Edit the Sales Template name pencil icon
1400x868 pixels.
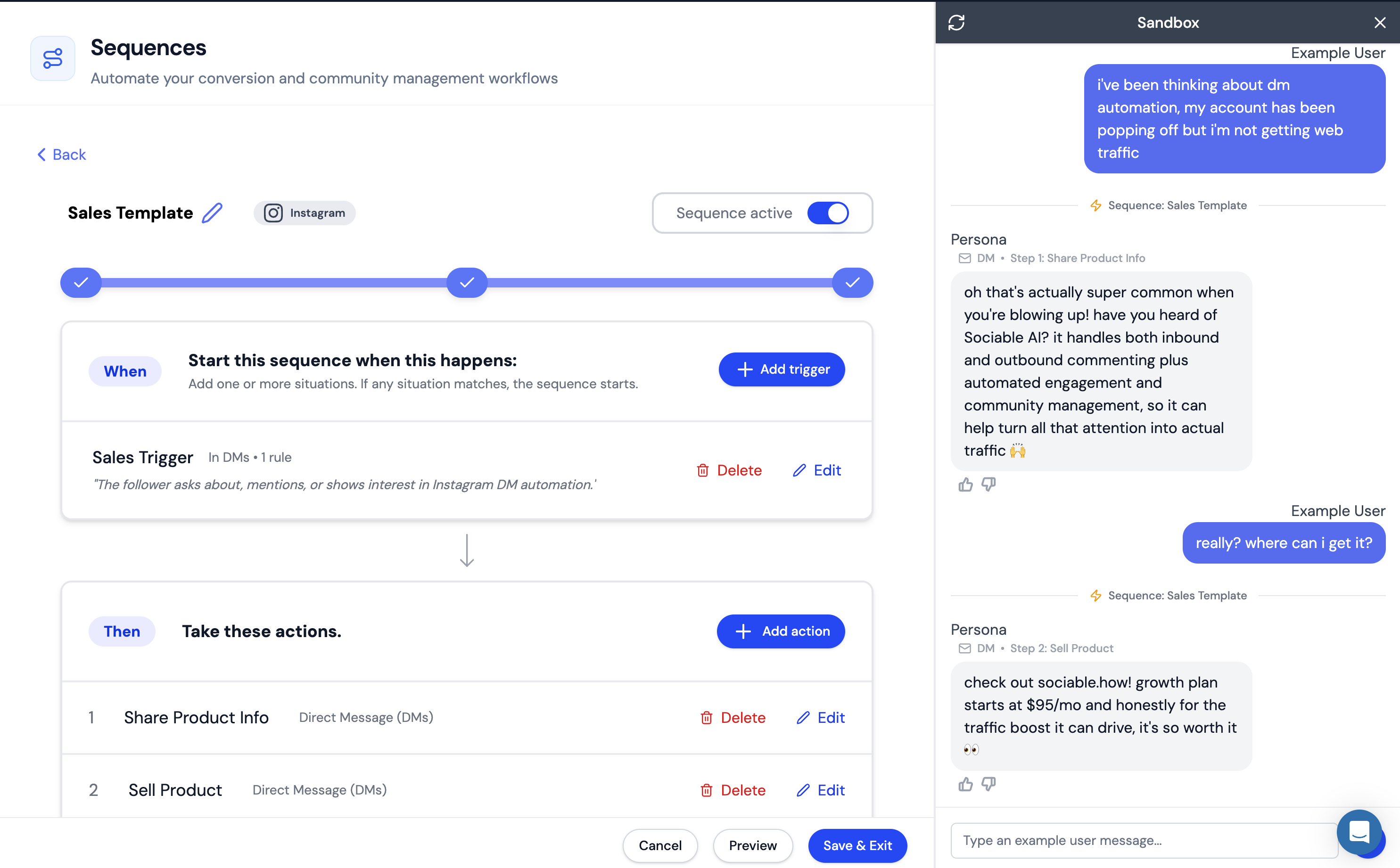point(212,213)
